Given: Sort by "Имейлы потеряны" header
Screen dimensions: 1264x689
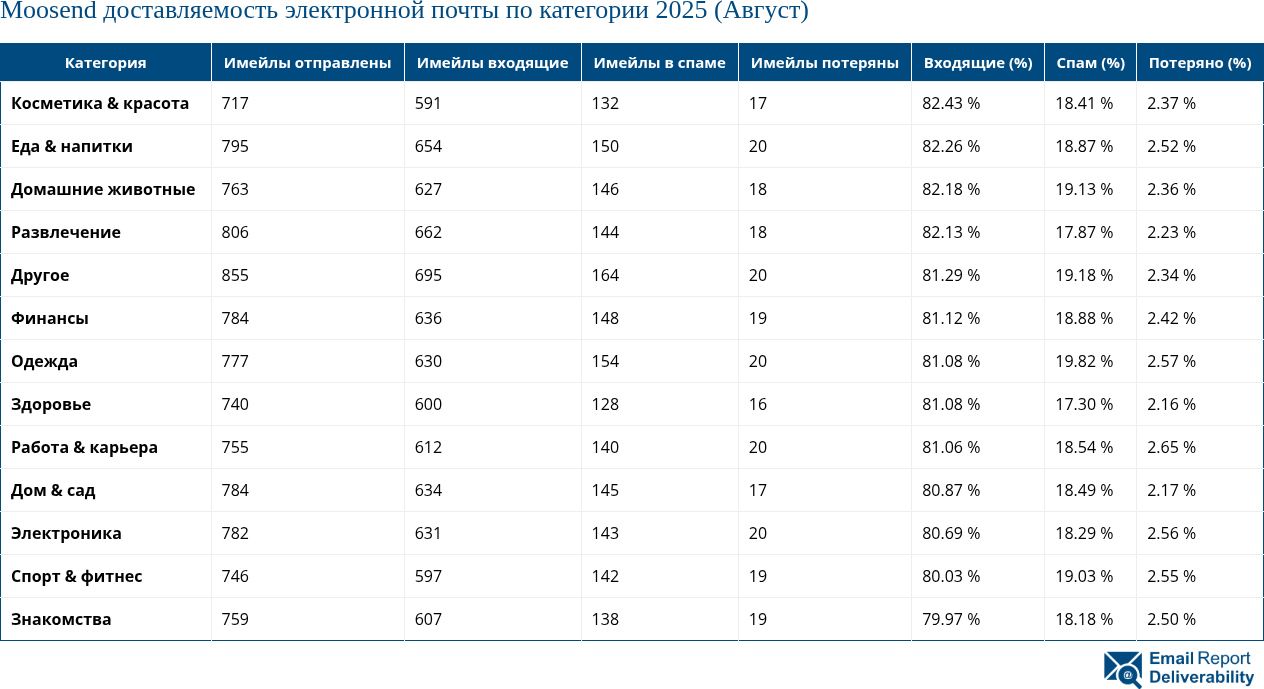Looking at the screenshot, I should 823,62.
